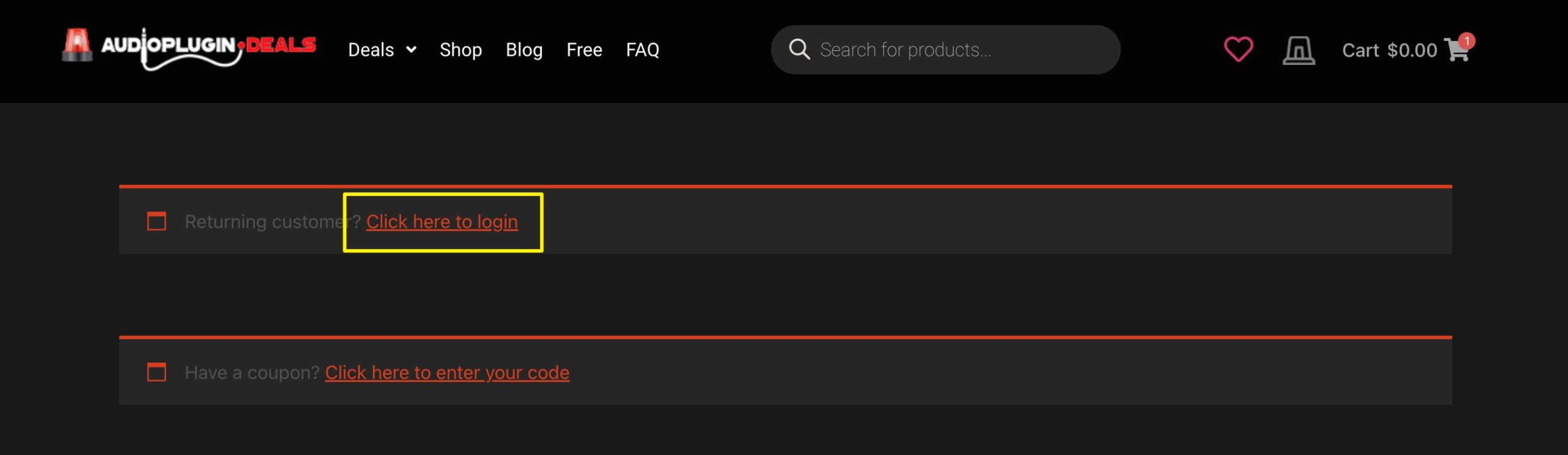Viewport: 1568px width, 455px height.
Task: Click the window icon beside Returning customer
Action: 157,221
